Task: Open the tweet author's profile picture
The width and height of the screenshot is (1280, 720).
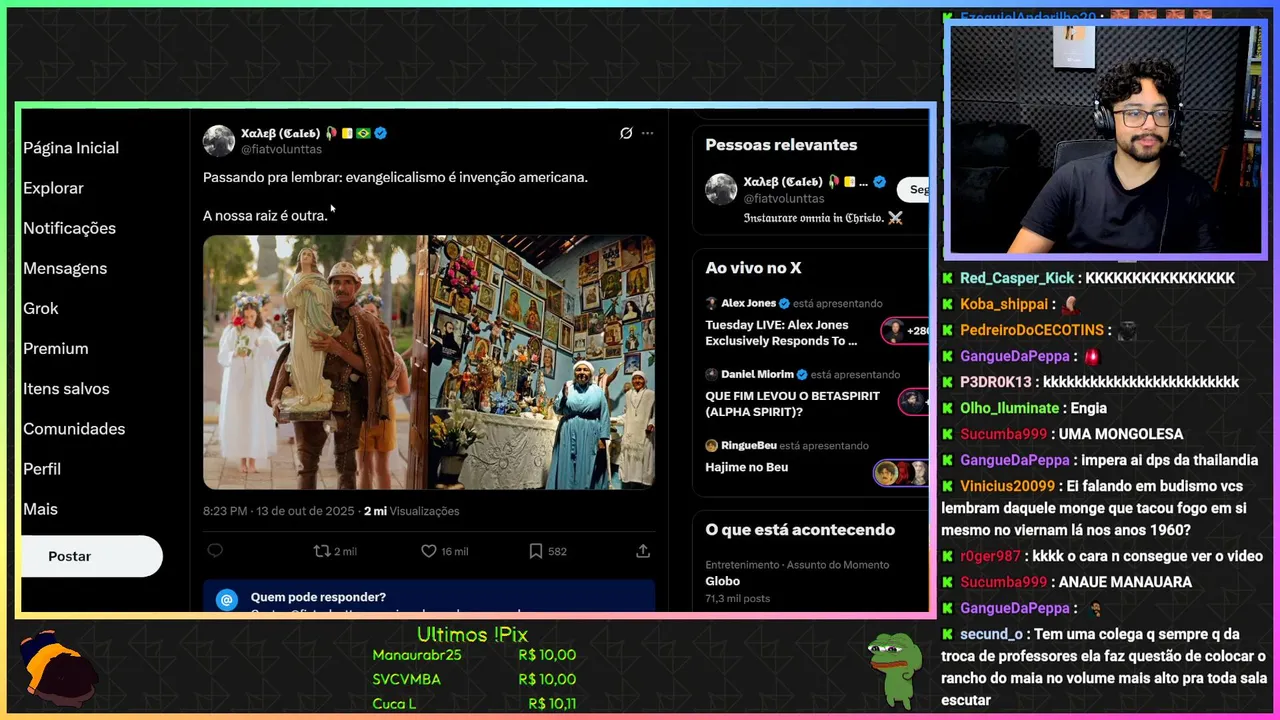Action: pyautogui.click(x=219, y=141)
